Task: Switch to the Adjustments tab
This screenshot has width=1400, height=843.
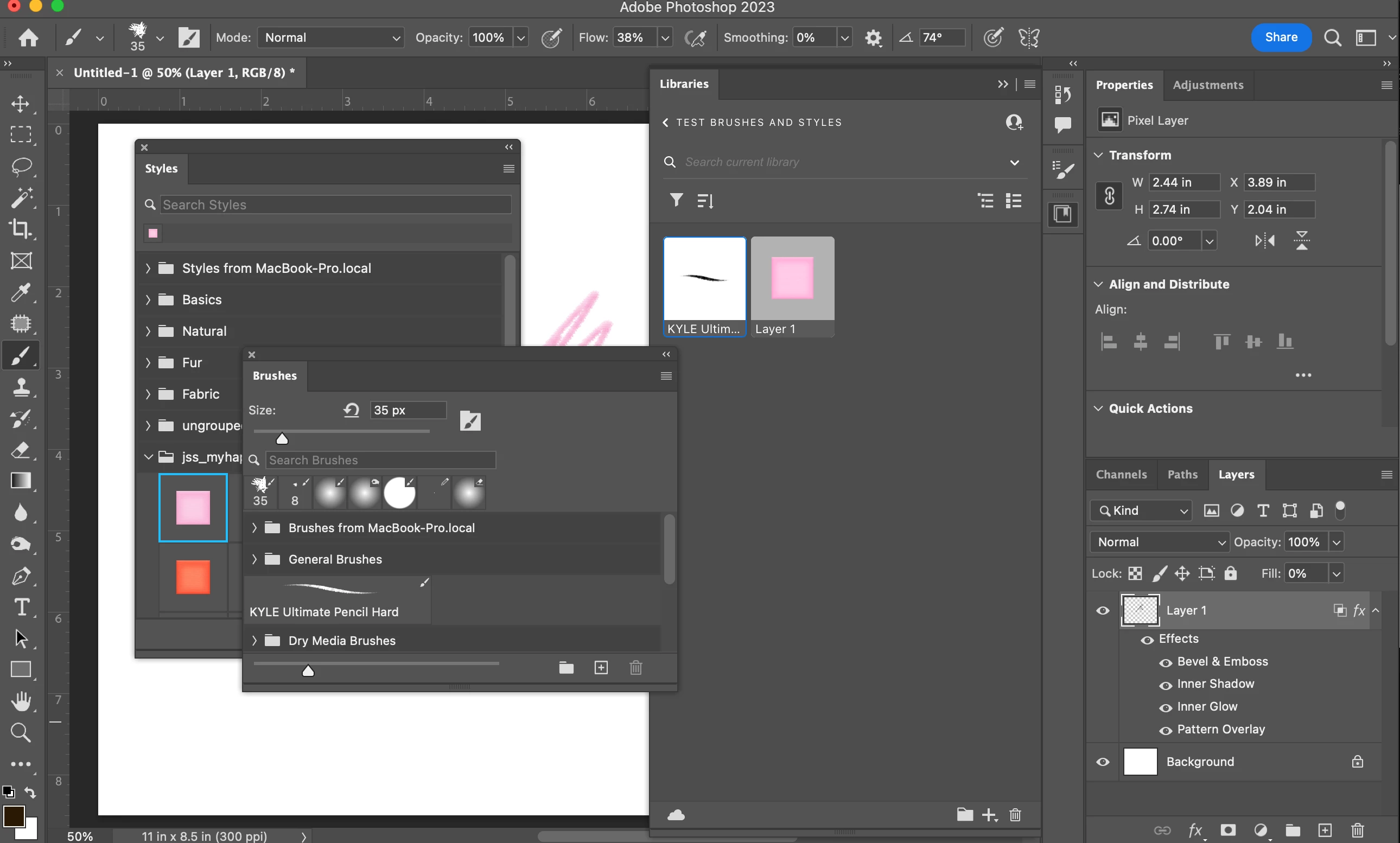Action: 1207,85
